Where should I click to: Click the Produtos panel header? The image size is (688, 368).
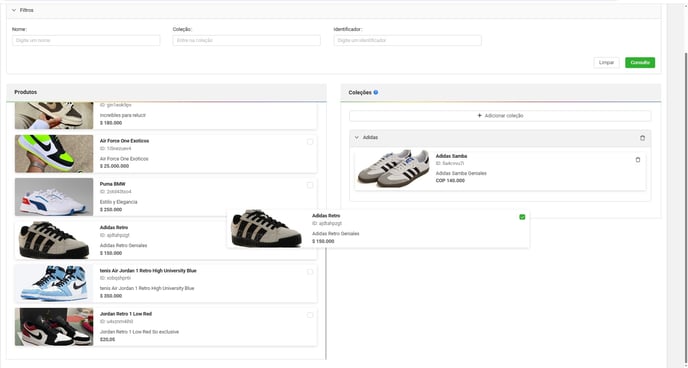166,93
